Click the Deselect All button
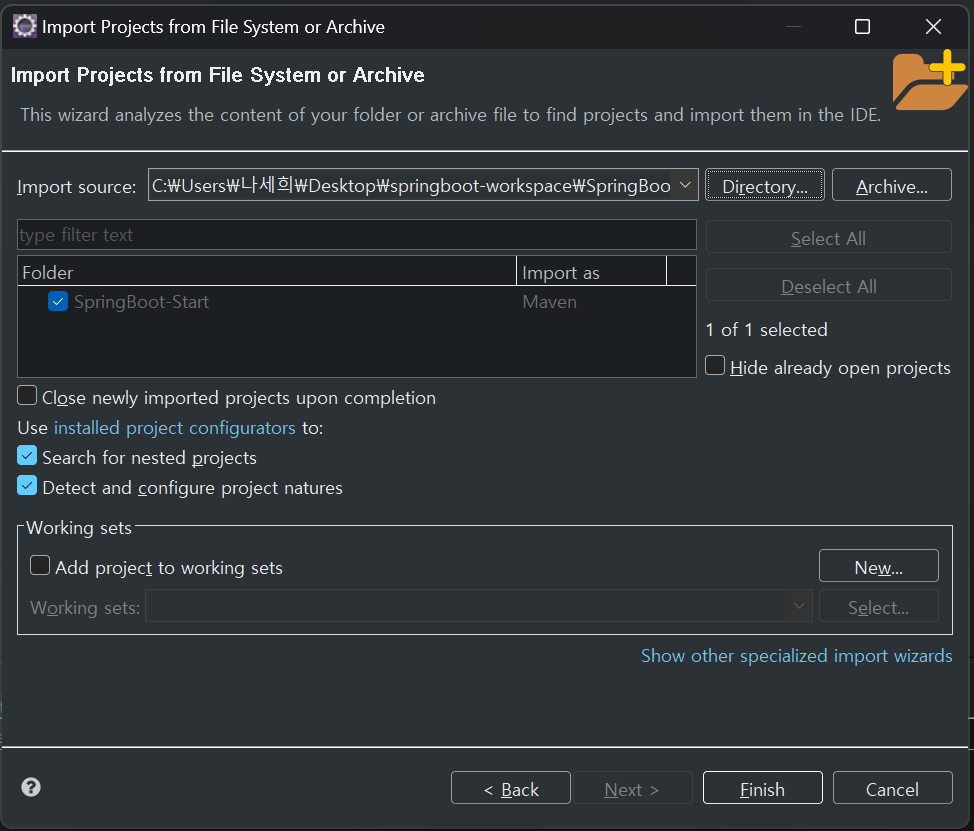This screenshot has height=831, width=974. tap(829, 285)
